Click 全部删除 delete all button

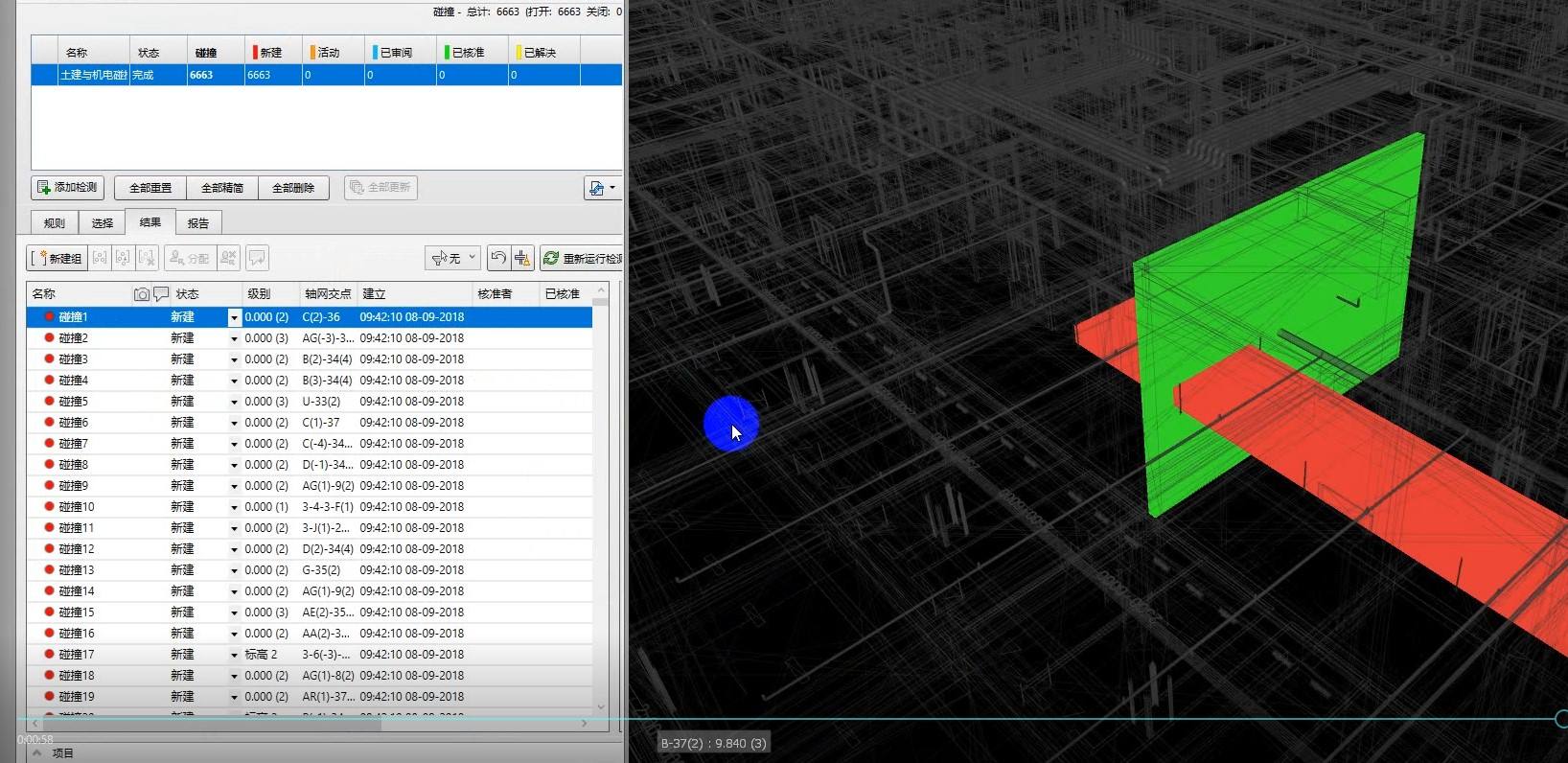coord(293,188)
